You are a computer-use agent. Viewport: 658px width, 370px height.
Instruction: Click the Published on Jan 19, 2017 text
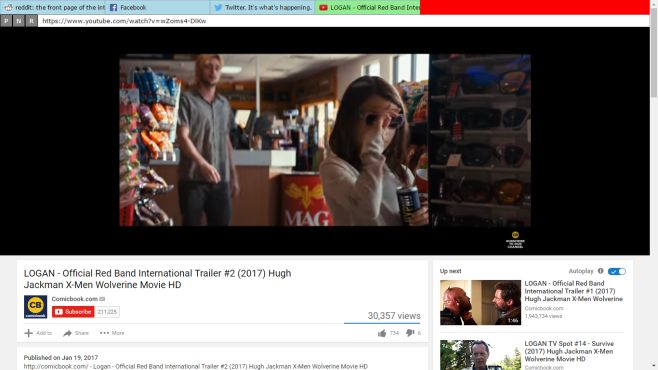coord(61,358)
